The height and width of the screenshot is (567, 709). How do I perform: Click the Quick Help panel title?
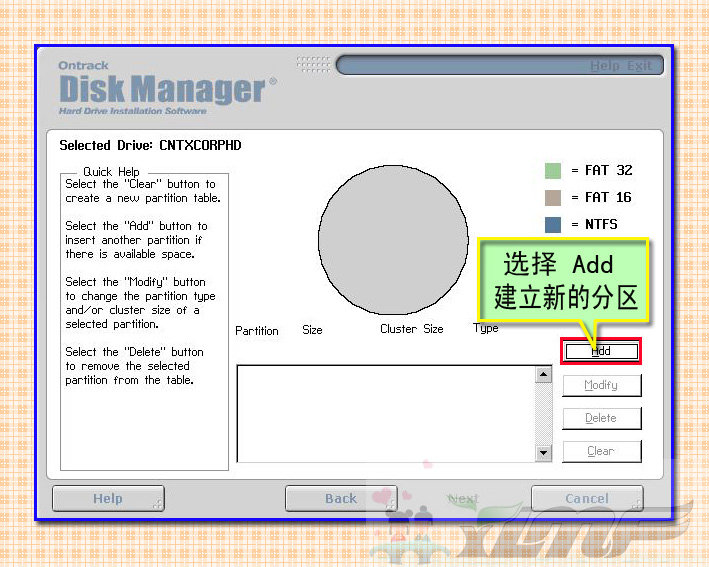pos(111,172)
